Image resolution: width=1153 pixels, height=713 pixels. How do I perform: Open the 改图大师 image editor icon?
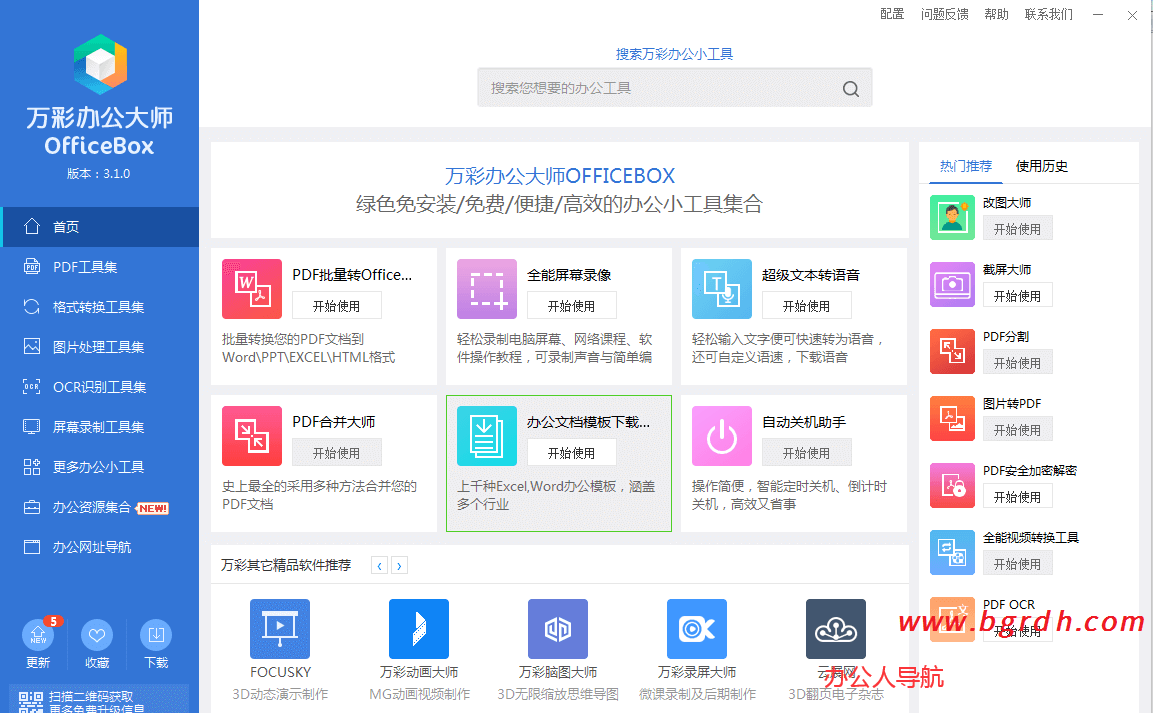coord(952,216)
